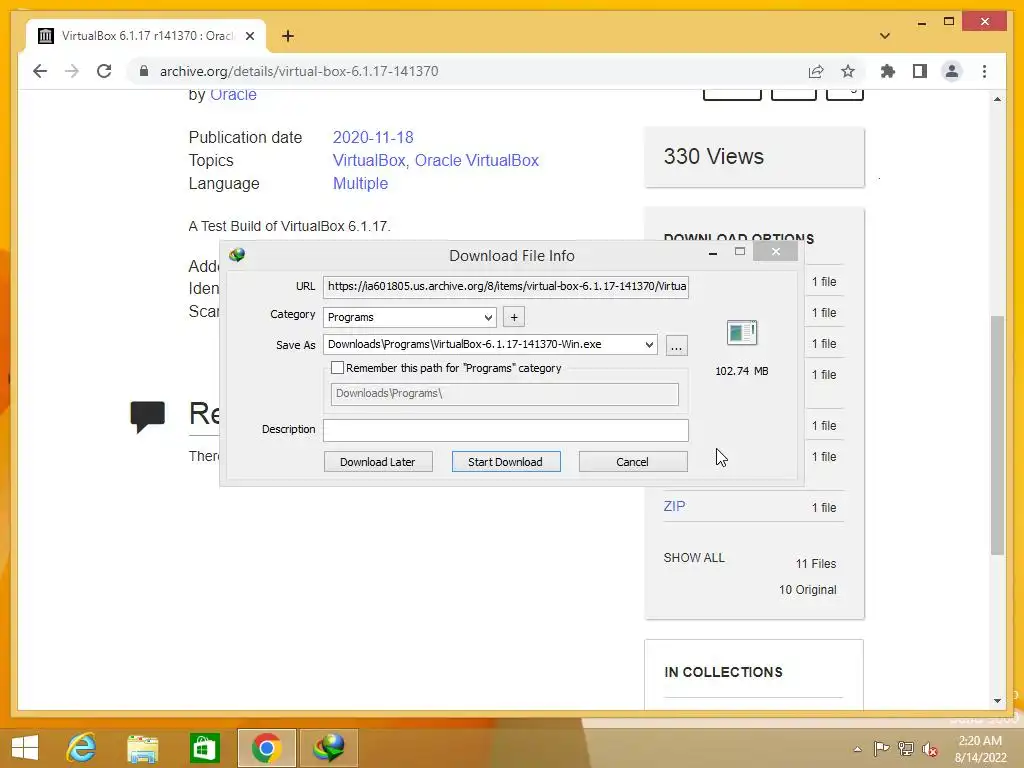Close the VirtualBox 6.1.17 tab

click(249, 36)
